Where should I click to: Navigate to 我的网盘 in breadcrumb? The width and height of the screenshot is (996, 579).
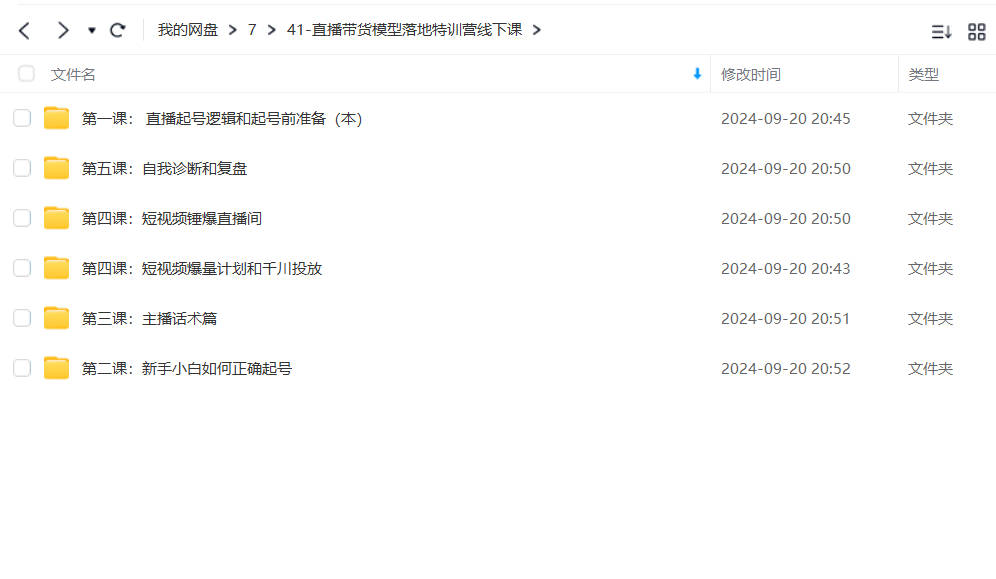click(187, 30)
